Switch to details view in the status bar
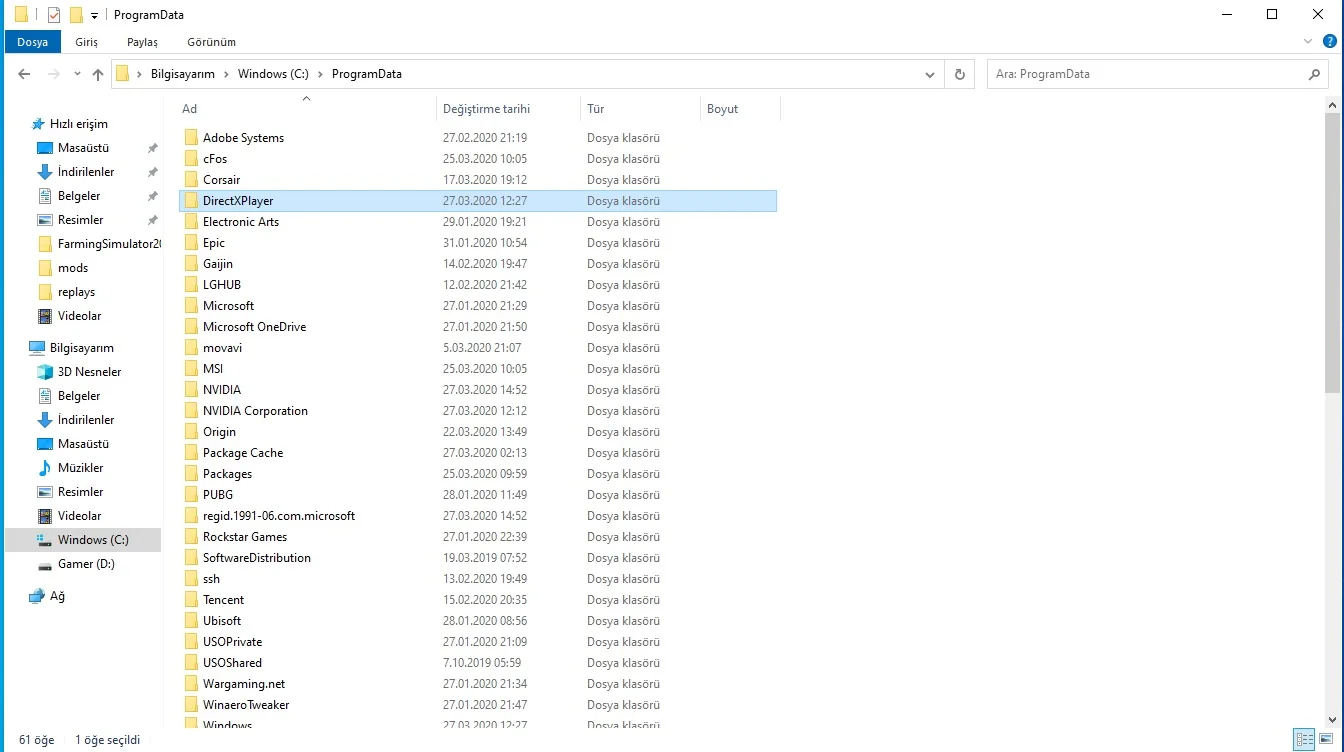 [x=1304, y=740]
